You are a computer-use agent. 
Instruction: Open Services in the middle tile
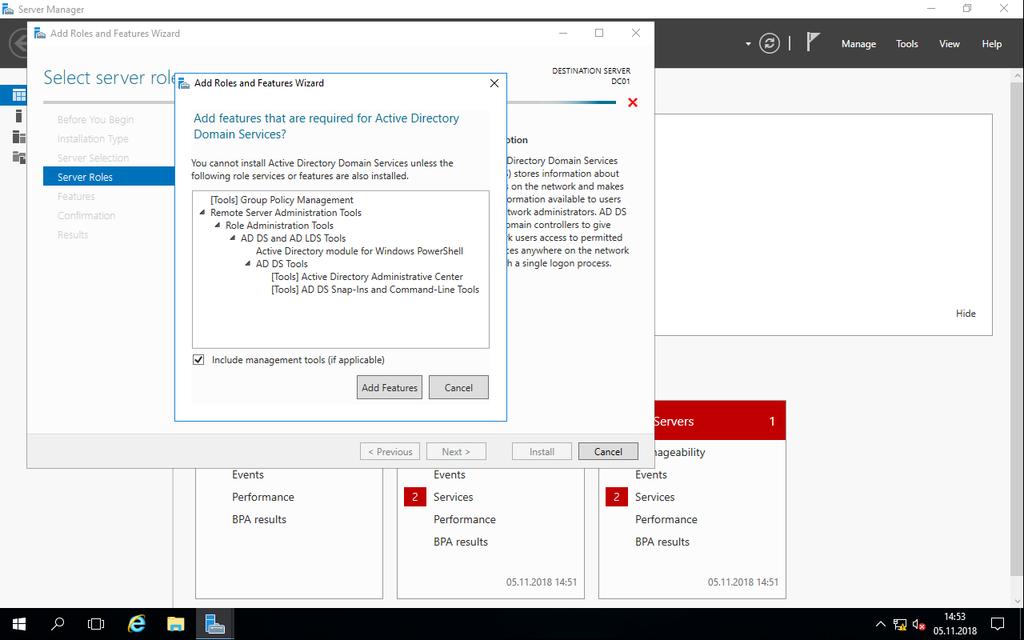[x=453, y=497]
